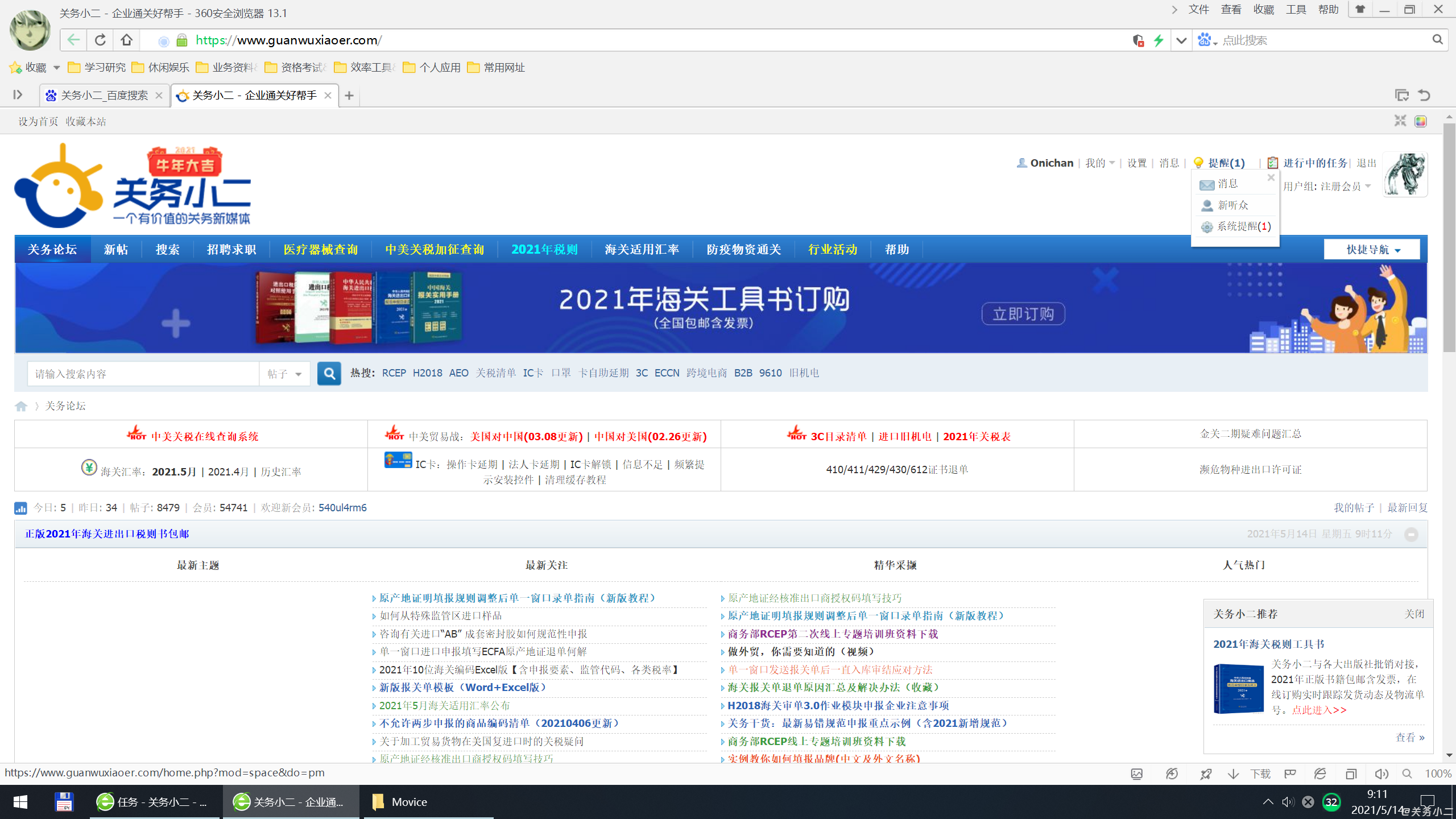Viewport: 1456px width, 819px height.
Task: Select the 2021年税则 navigation tab
Action: pos(544,249)
